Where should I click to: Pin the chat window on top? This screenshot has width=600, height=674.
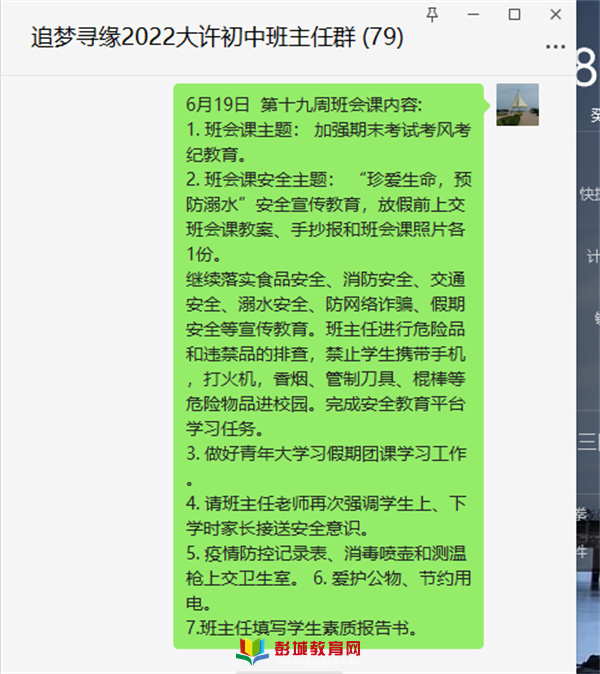click(x=432, y=15)
